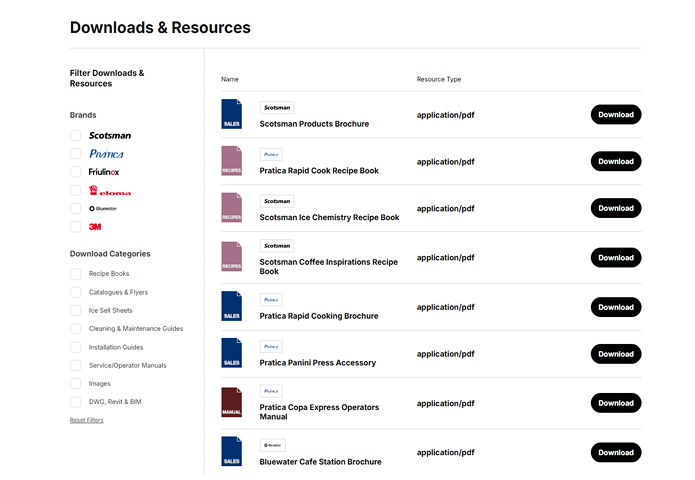
Task: Select the Installation Guides checkbox
Action: 76,347
